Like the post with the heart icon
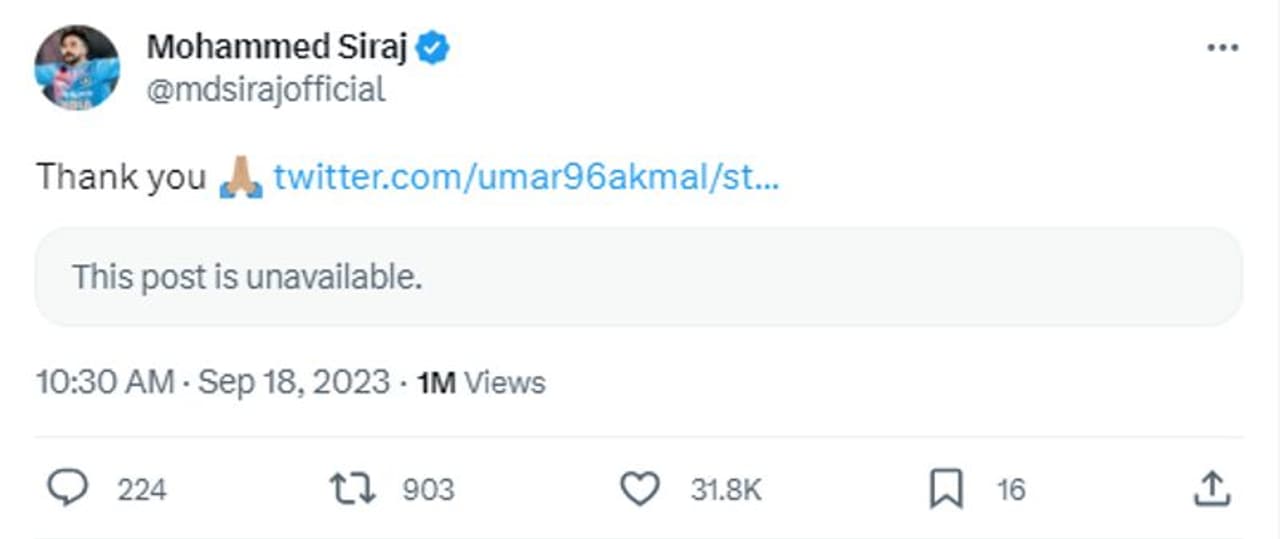Image resolution: width=1280 pixels, height=539 pixels. 640,489
